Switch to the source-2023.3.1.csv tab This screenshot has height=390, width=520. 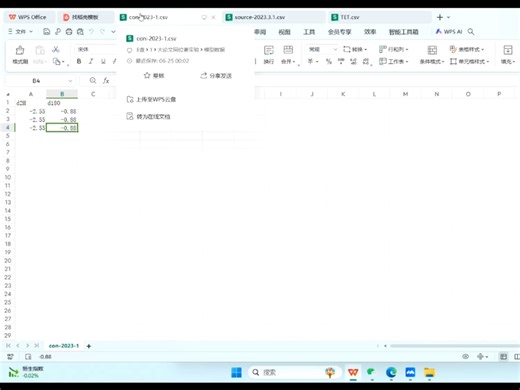[x=273, y=17]
